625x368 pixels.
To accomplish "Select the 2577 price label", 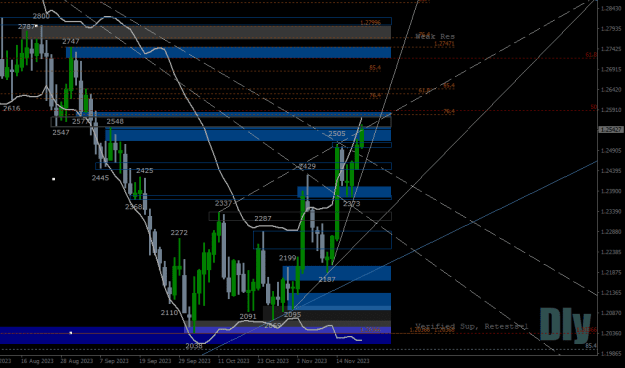I will [81, 121].
